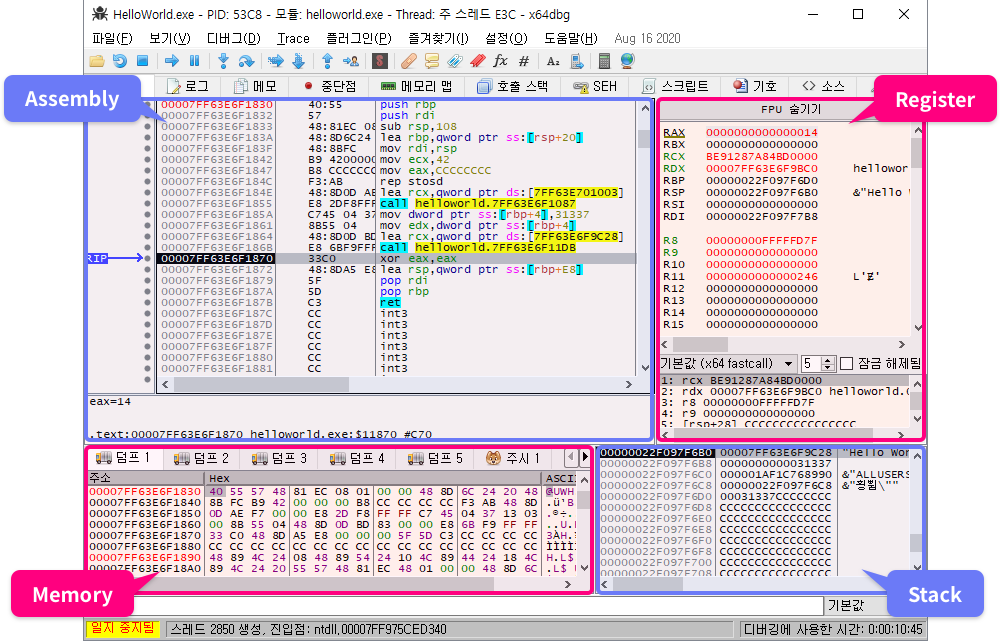This screenshot has height=642, width=1000.
Task: Pause execution with the pause icon
Action: point(194,62)
